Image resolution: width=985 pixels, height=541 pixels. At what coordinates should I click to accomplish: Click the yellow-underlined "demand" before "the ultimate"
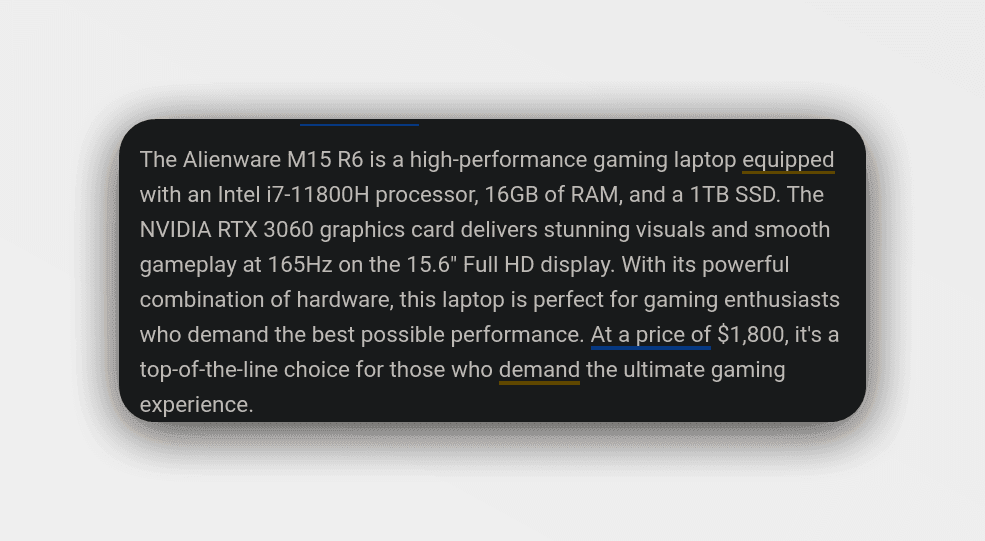click(539, 370)
